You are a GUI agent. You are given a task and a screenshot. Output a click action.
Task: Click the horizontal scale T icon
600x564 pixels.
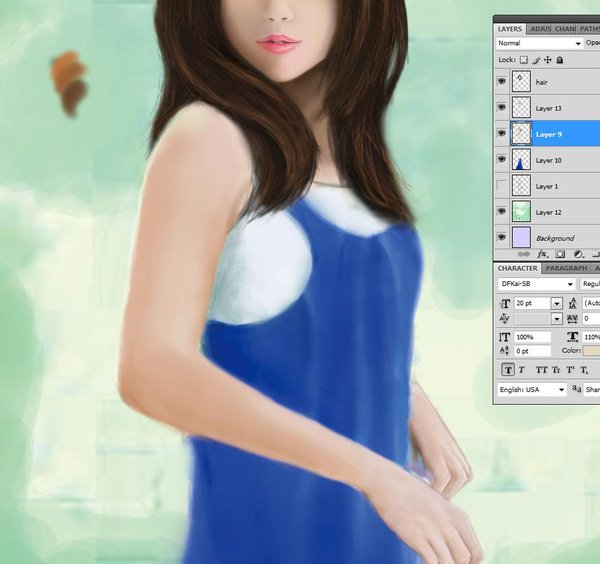coord(572,337)
